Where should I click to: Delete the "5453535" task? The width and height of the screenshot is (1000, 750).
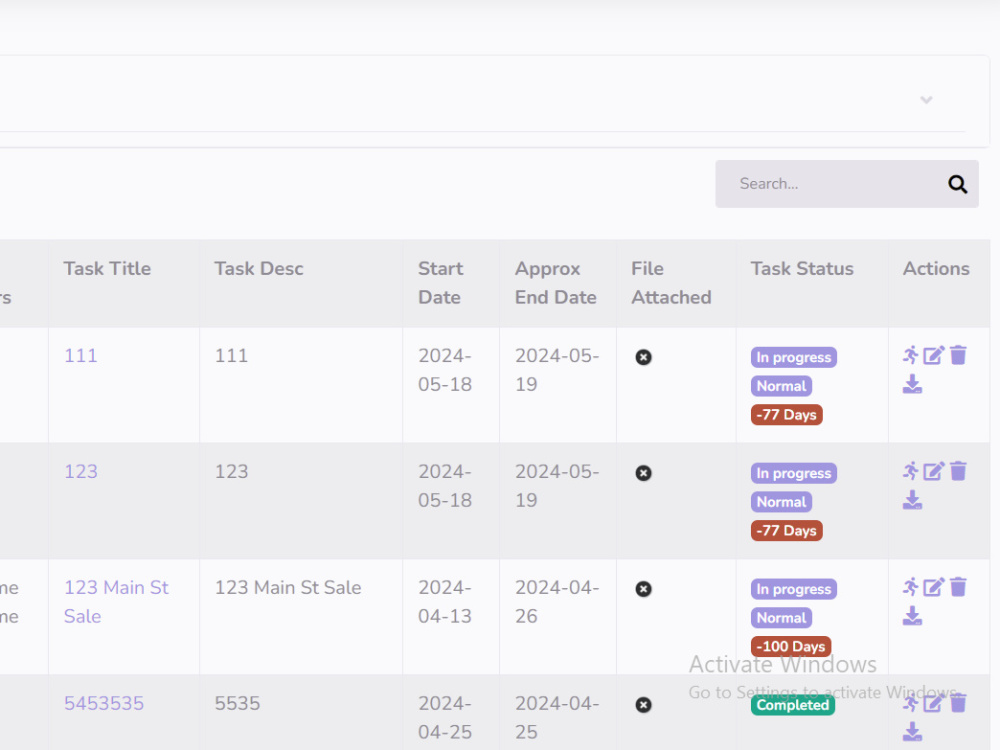pos(958,703)
